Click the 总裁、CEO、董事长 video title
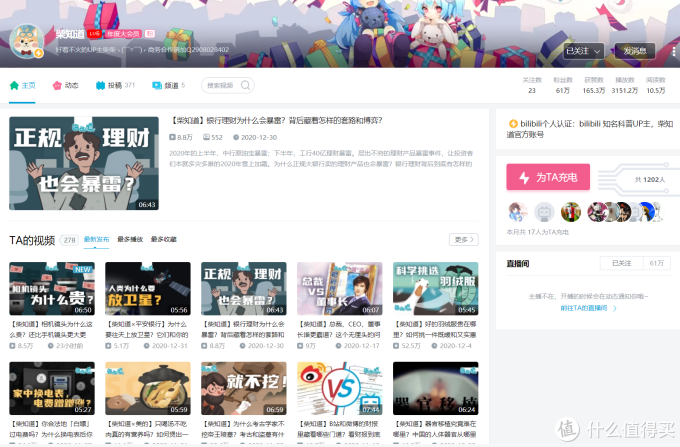Image resolution: width=680 pixels, height=447 pixels. [339, 330]
